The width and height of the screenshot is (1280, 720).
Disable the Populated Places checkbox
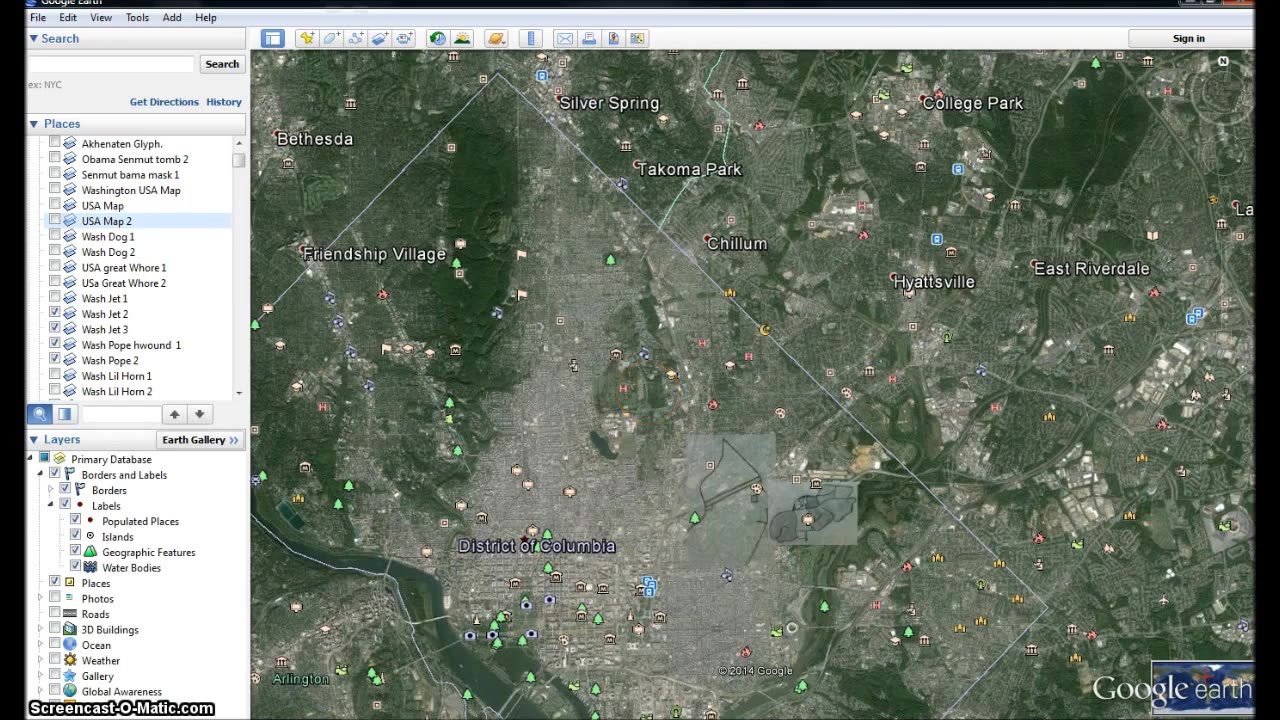click(x=75, y=520)
